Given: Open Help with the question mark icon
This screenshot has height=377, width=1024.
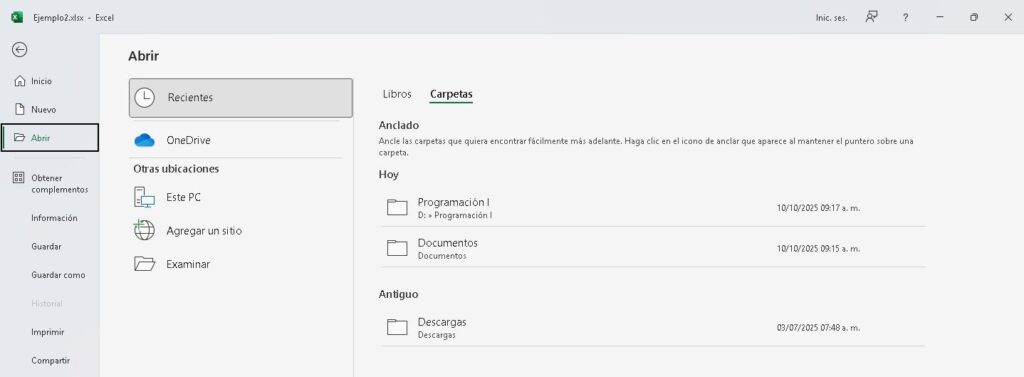Looking at the screenshot, I should [x=905, y=18].
